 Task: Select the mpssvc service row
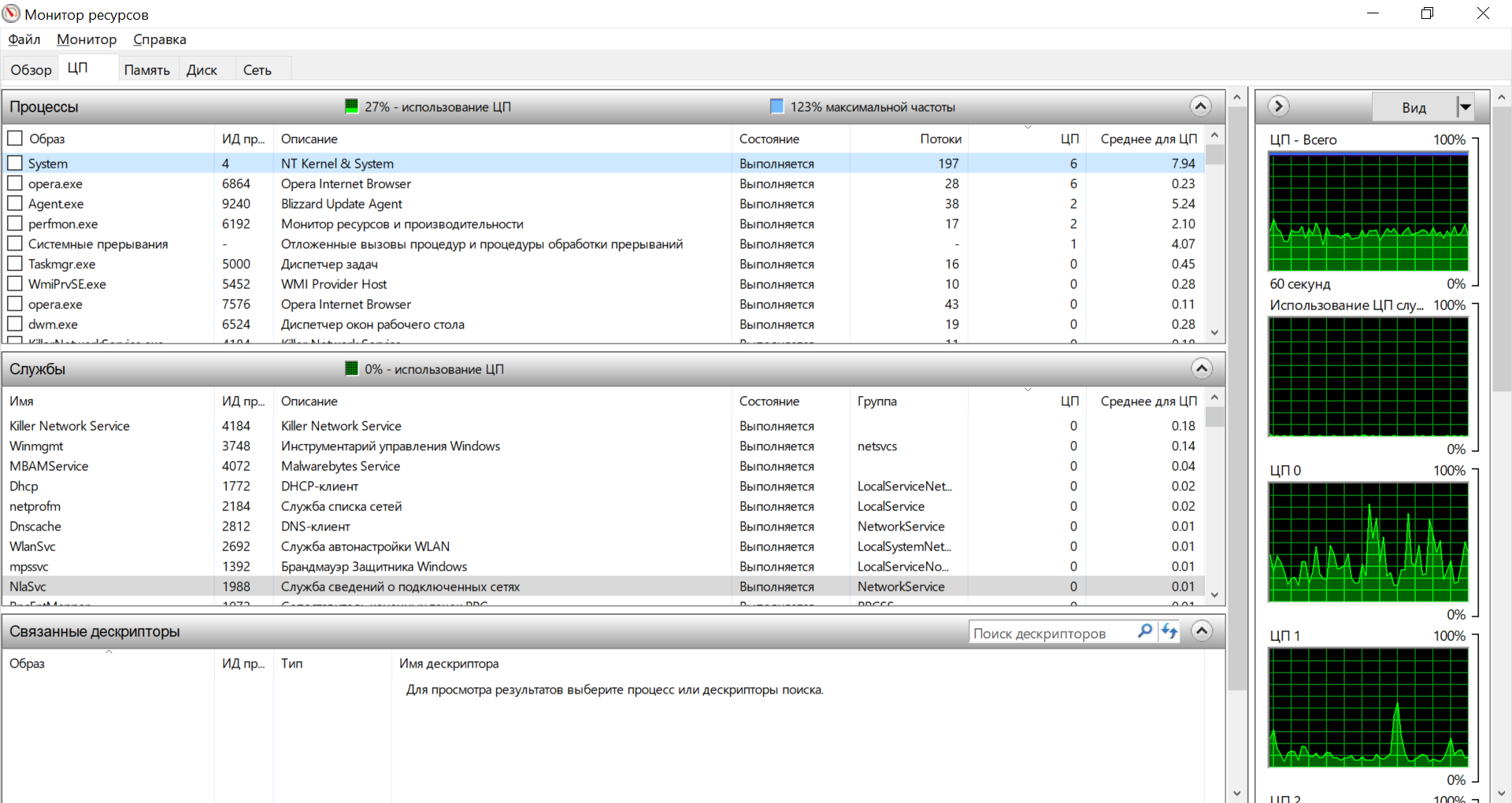pyautogui.click(x=603, y=566)
